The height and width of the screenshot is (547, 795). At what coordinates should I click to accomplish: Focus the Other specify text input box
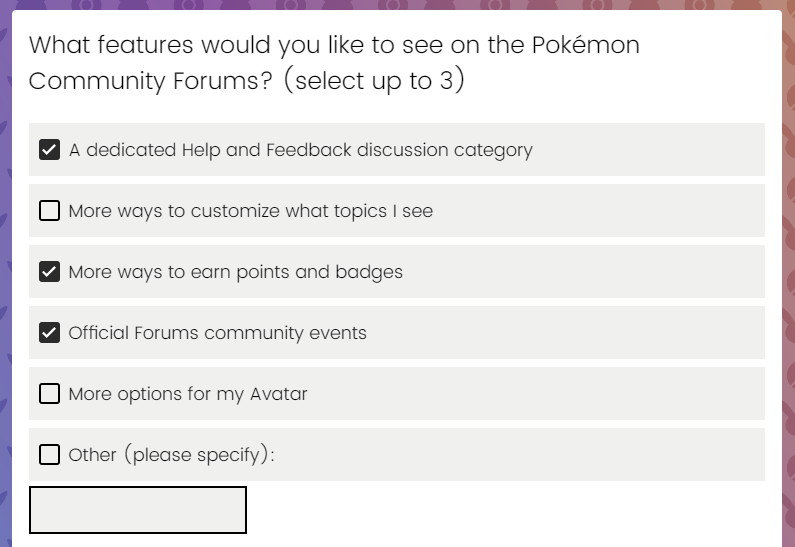(x=138, y=510)
